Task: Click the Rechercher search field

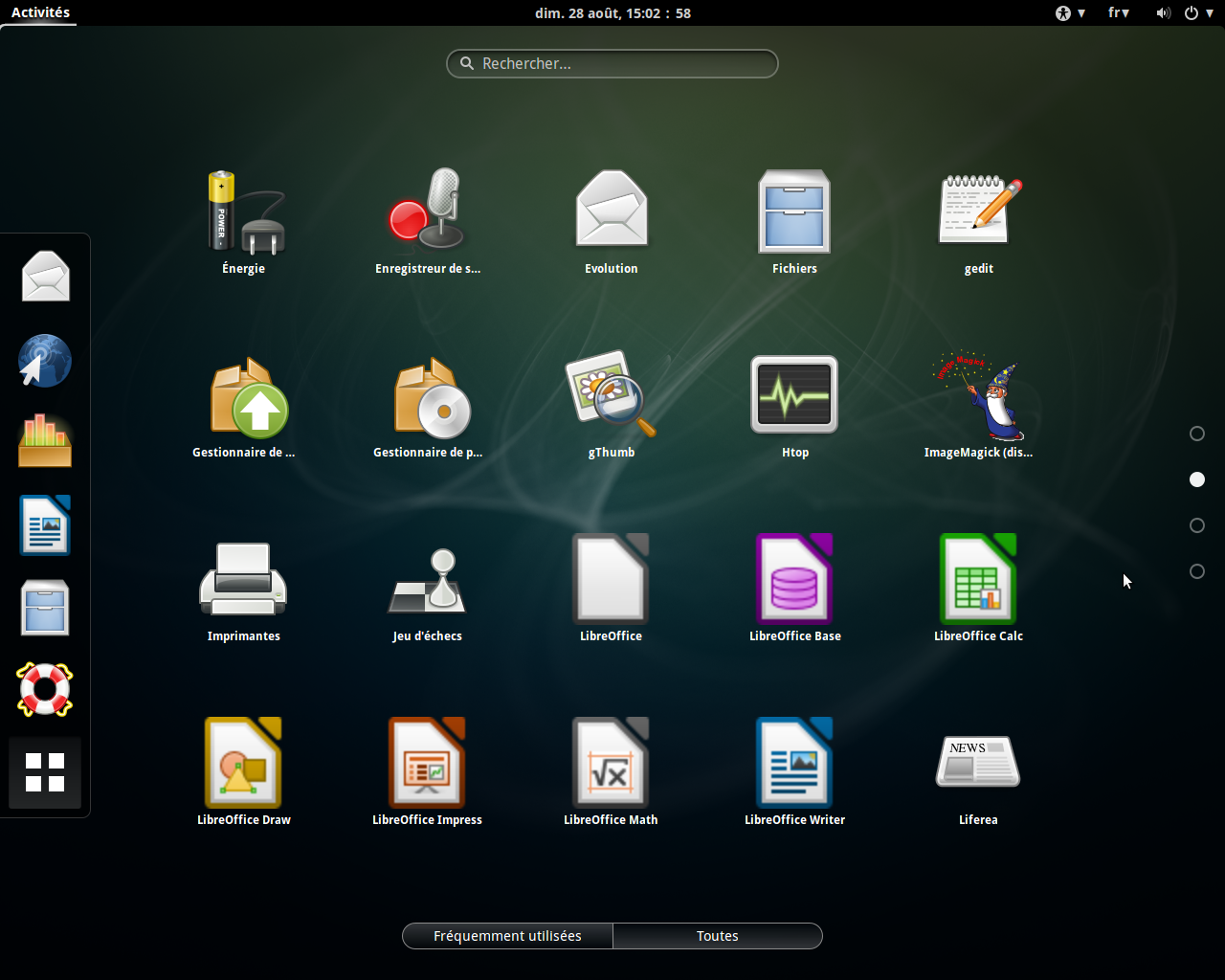Action: (612, 64)
